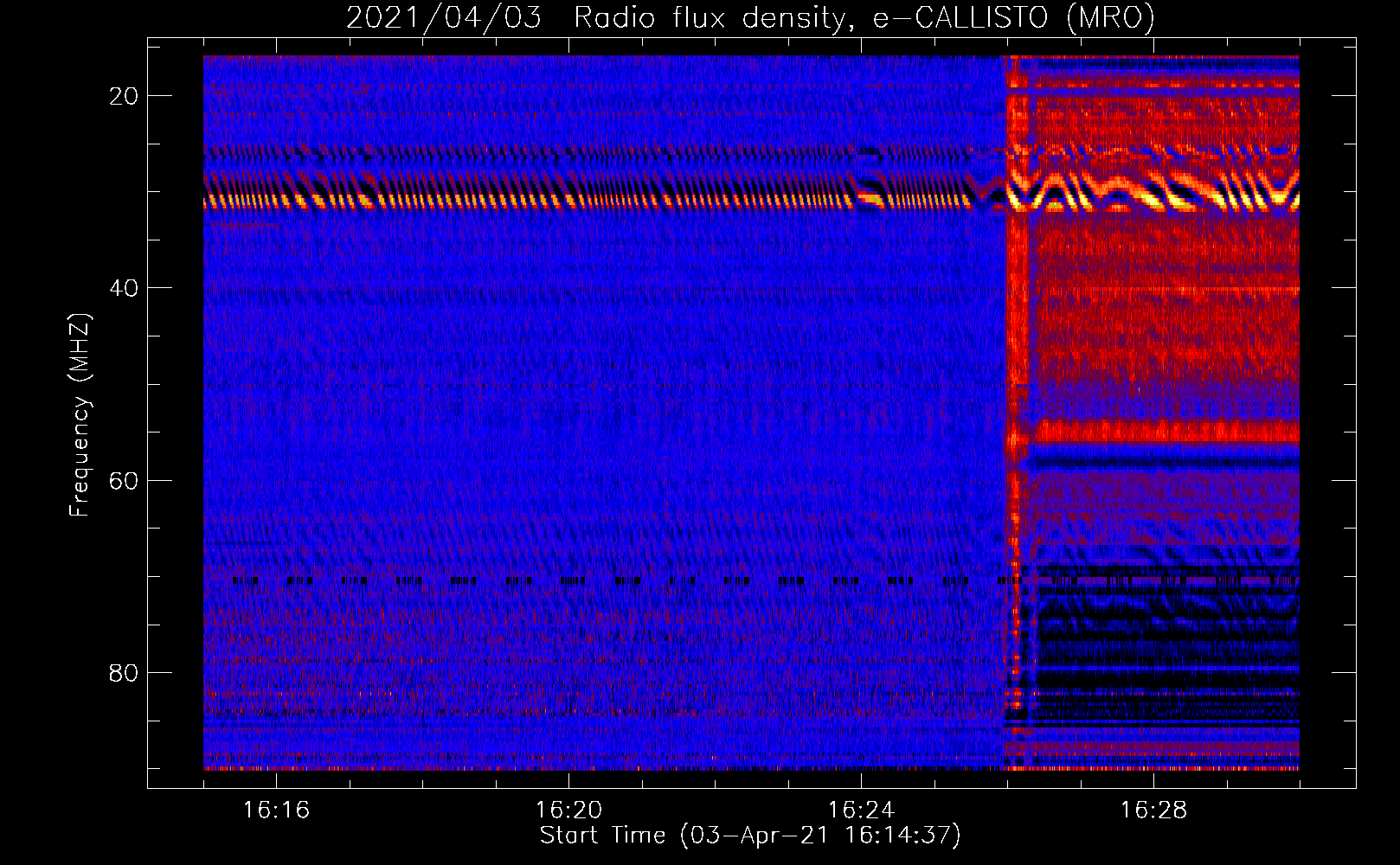Click the 60 MHz frequency tick label
This screenshot has height=865, width=1400.
[124, 480]
